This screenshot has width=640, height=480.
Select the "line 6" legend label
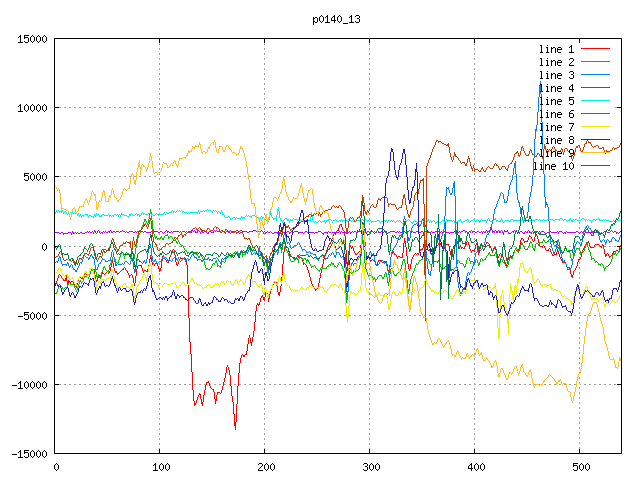tap(556, 114)
